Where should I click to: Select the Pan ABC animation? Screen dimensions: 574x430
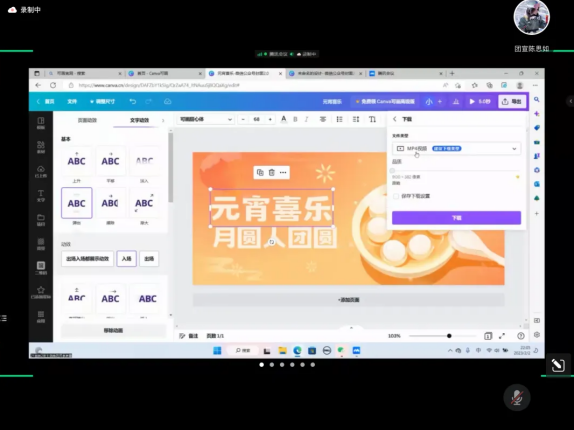[x=110, y=161]
